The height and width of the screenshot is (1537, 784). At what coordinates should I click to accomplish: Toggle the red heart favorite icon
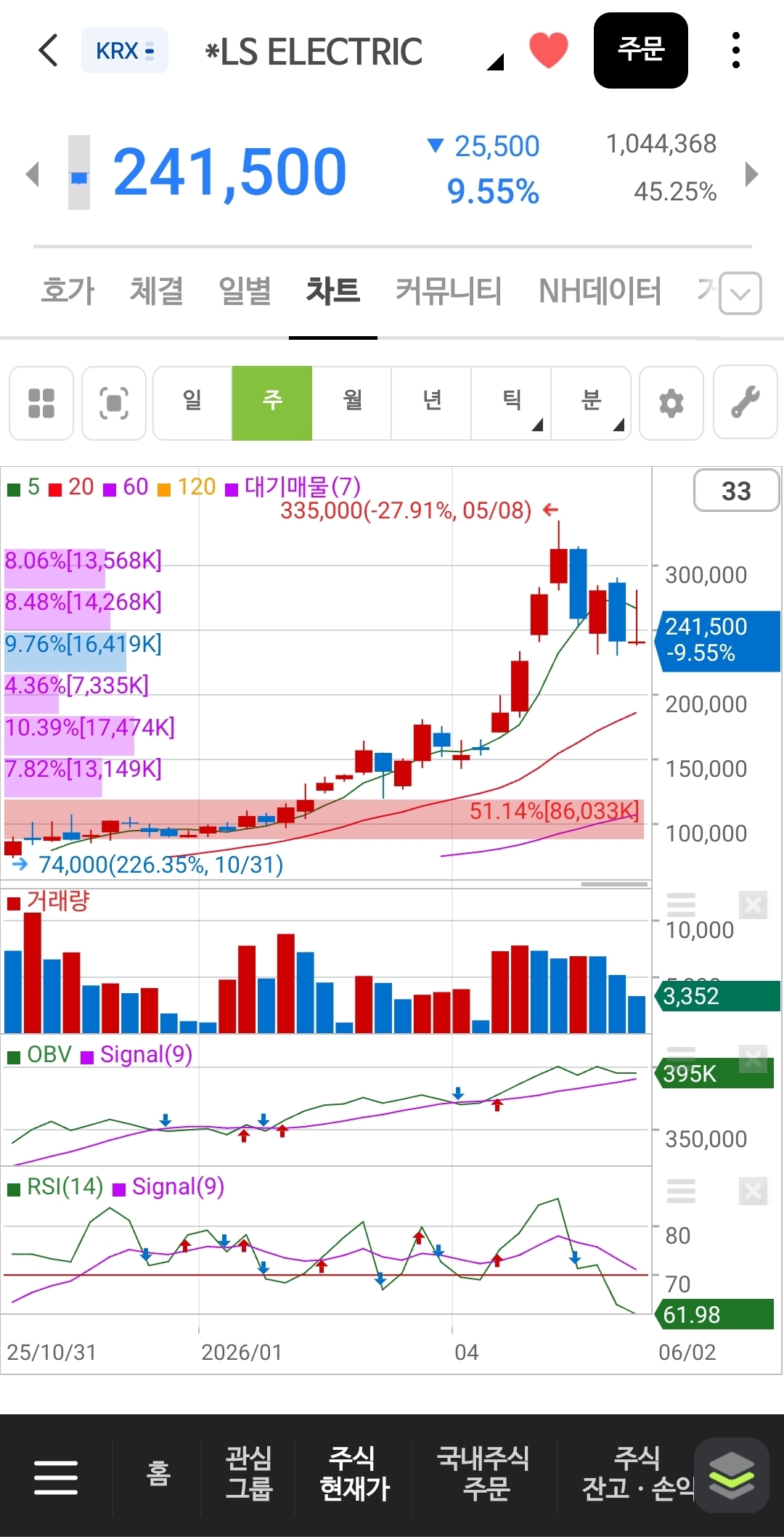click(549, 50)
